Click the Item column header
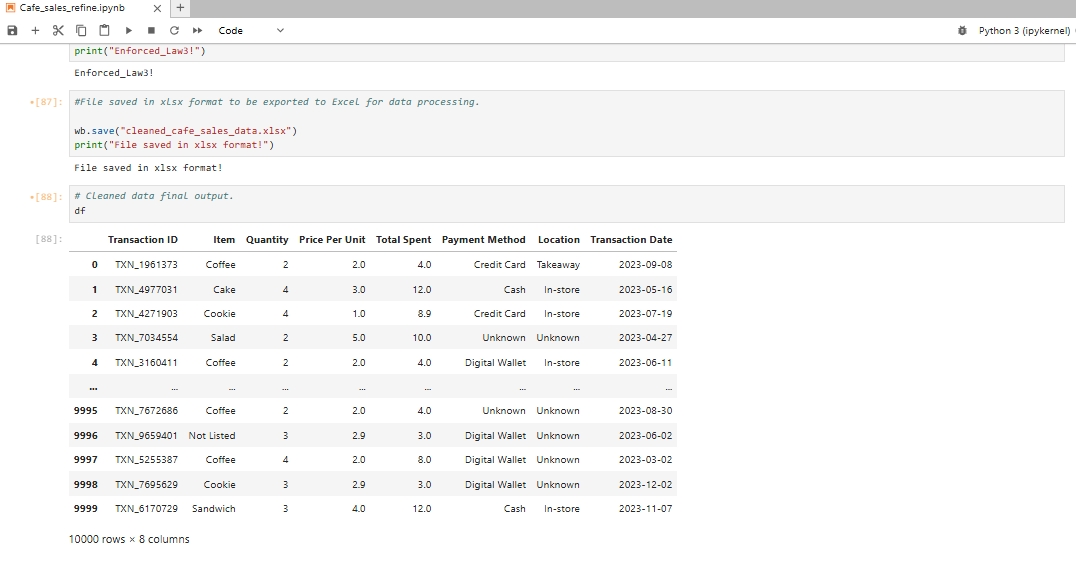Image resolution: width=1076 pixels, height=585 pixels. click(224, 240)
